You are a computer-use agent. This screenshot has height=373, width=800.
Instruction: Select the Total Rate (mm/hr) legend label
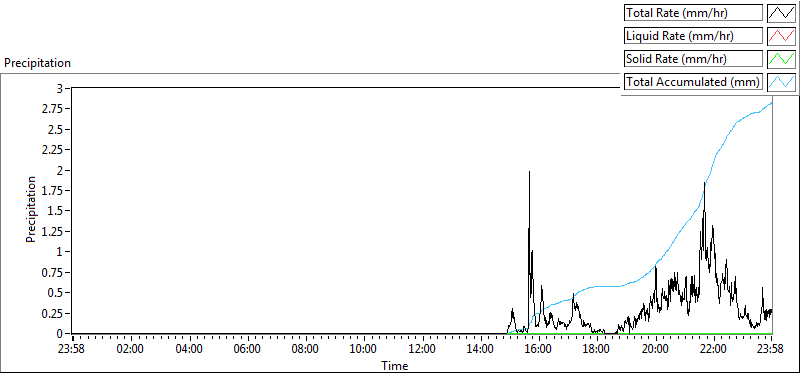pyautogui.click(x=693, y=13)
